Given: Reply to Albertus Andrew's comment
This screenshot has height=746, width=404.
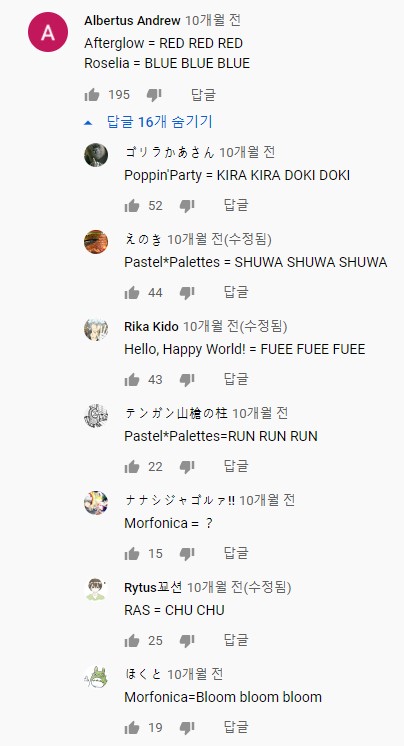Looking at the screenshot, I should (203, 95).
